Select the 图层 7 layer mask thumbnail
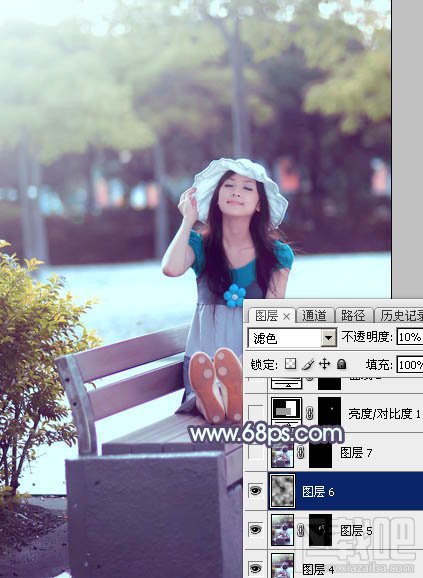The width and height of the screenshot is (423, 578). [x=320, y=453]
